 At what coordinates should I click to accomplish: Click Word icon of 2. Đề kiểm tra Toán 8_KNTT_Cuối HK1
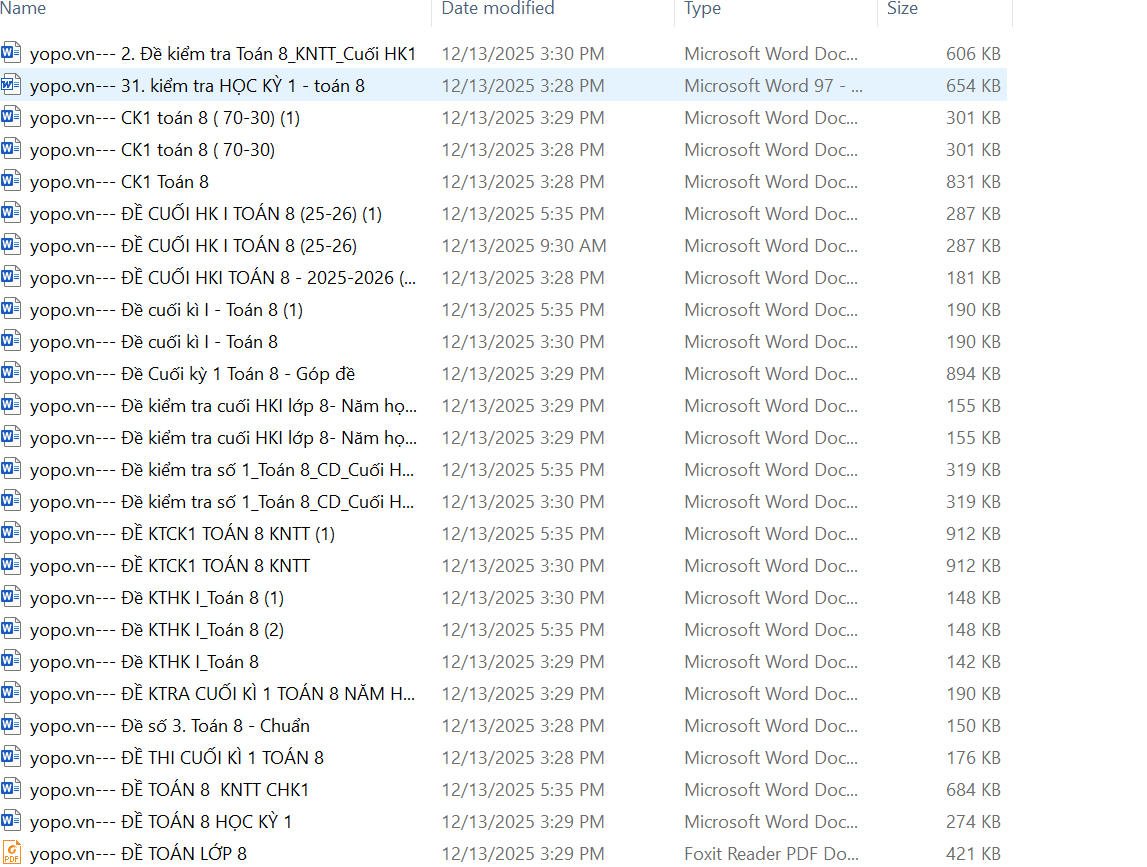12,53
